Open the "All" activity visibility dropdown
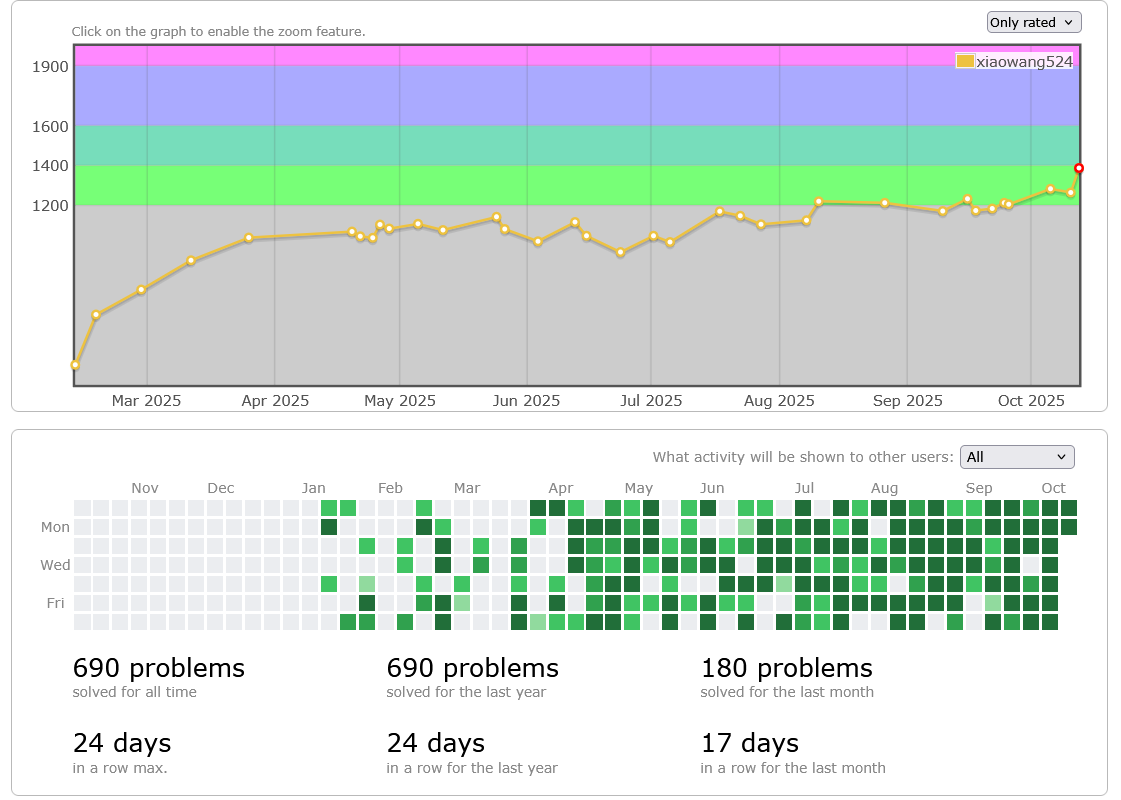1121x800 pixels. [x=1017, y=457]
